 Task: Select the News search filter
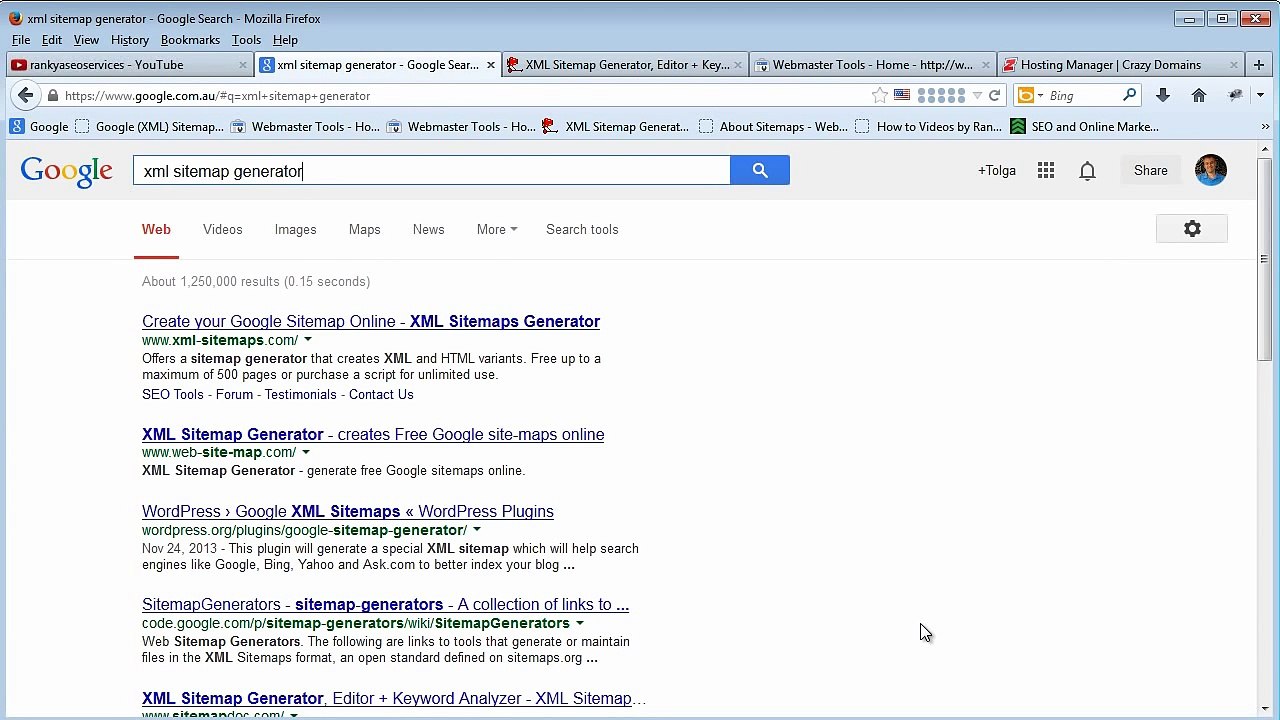click(428, 230)
